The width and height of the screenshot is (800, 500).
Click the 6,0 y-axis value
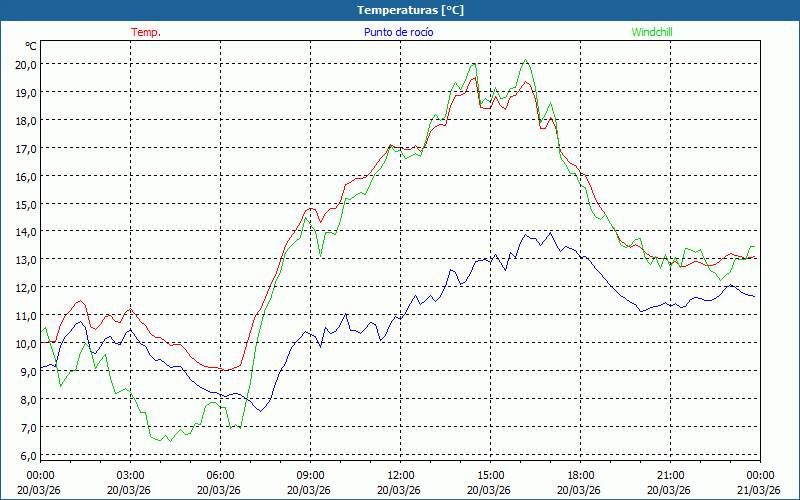[x=25, y=456]
